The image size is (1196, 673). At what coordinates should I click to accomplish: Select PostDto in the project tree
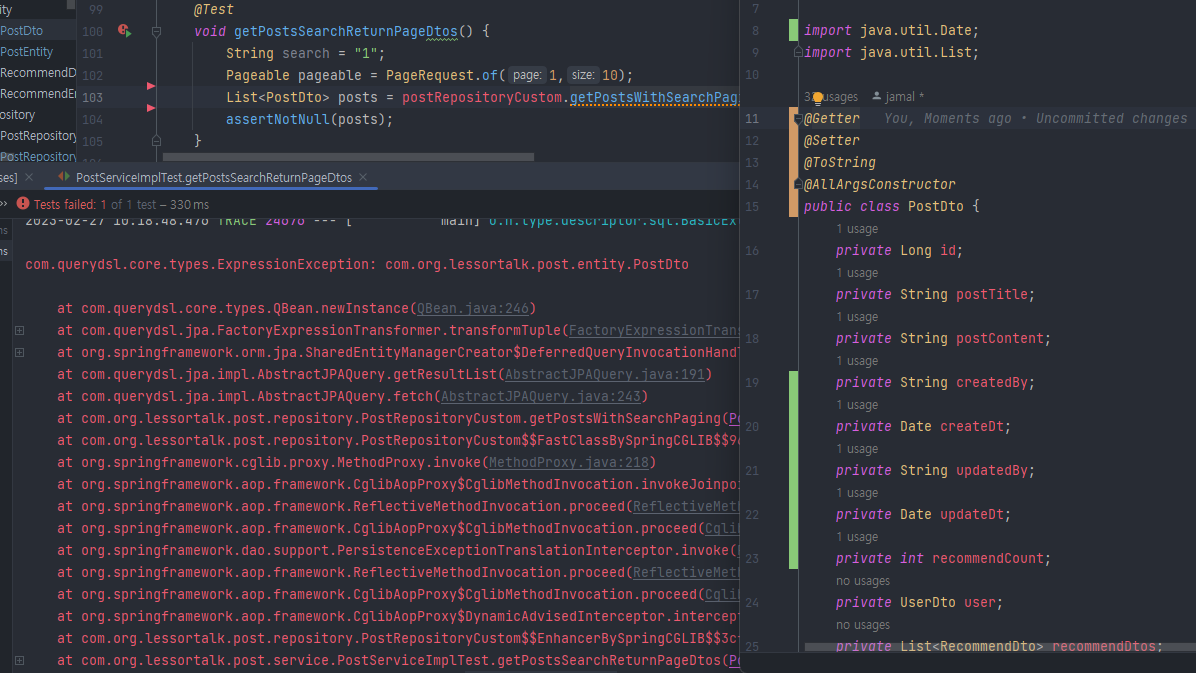point(21,31)
